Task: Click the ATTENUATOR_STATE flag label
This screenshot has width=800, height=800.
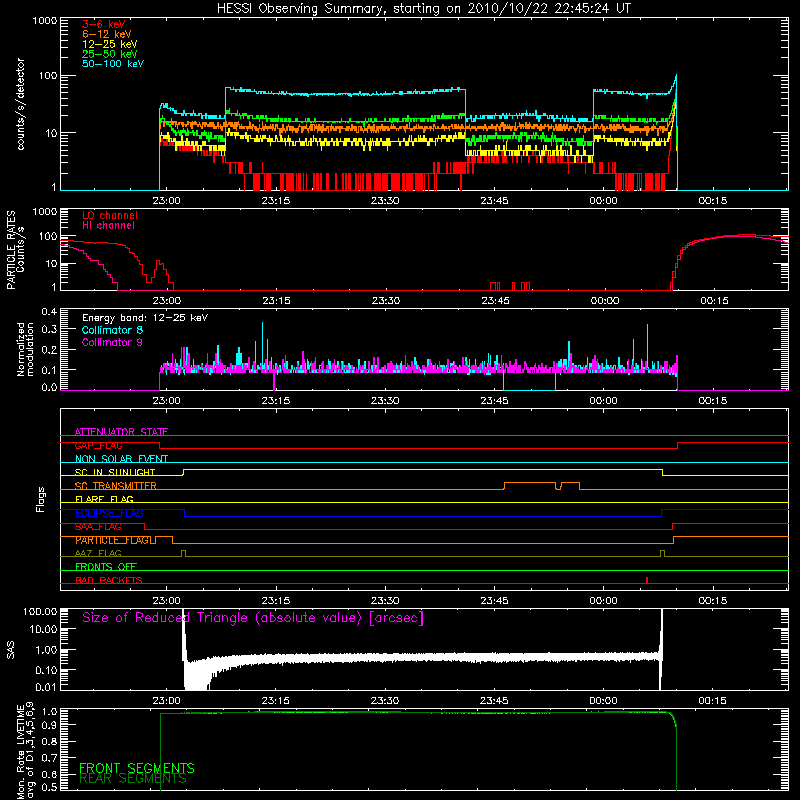Action: pos(121,432)
